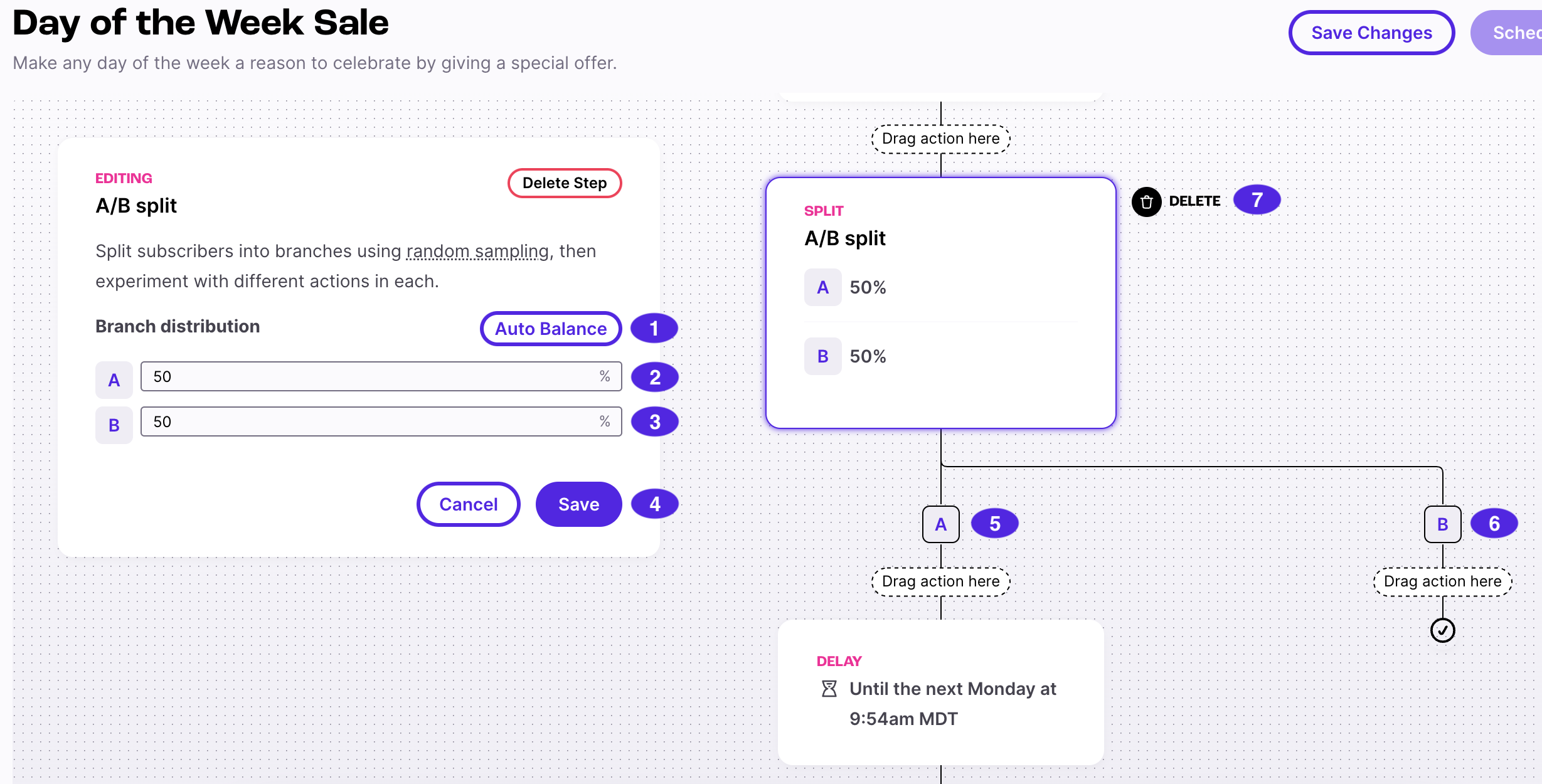
Task: Click the checkmark end node under branch B
Action: coord(1442,630)
